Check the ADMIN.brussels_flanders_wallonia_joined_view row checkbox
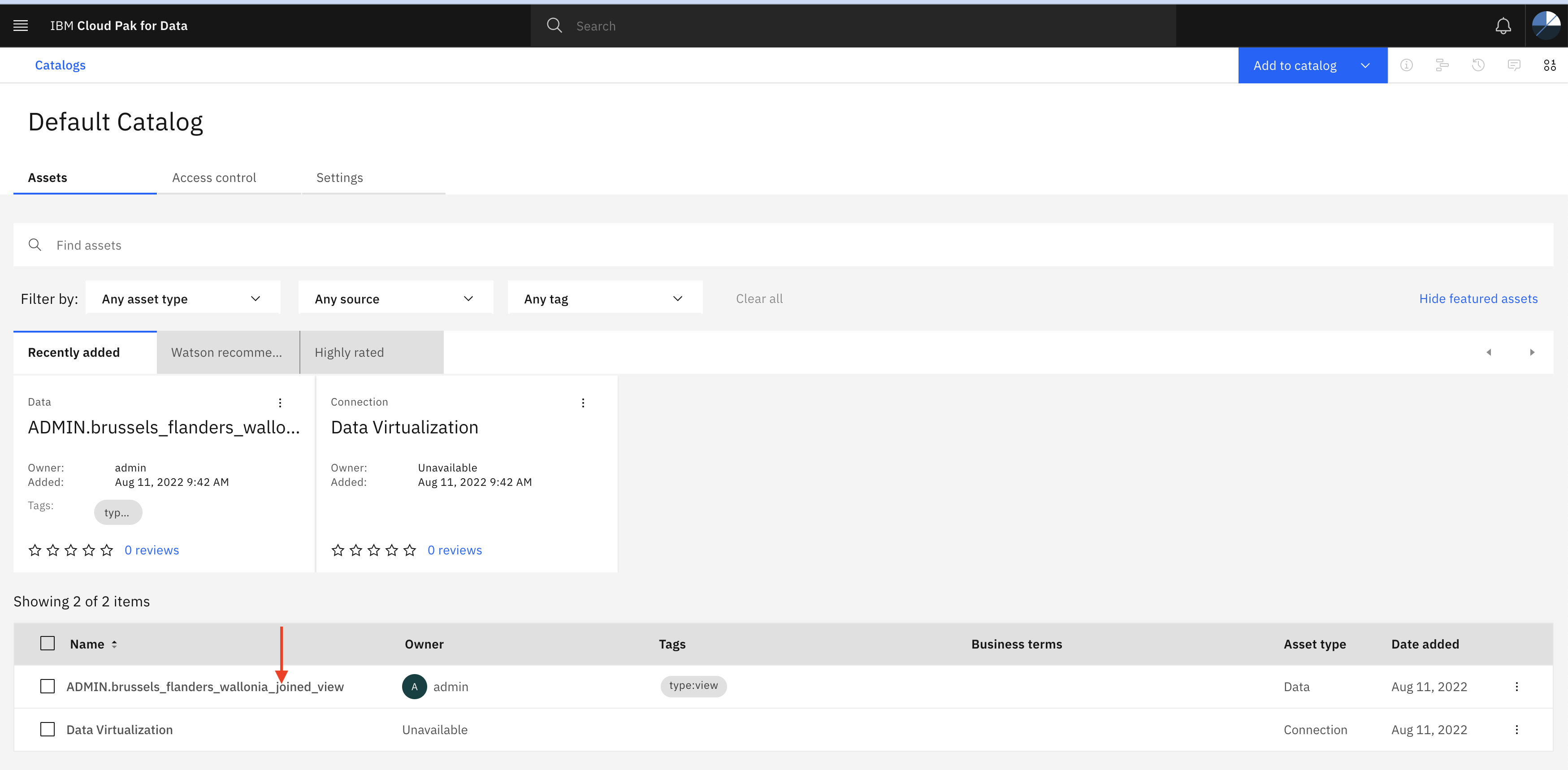The height and width of the screenshot is (770, 1568). [x=48, y=687]
